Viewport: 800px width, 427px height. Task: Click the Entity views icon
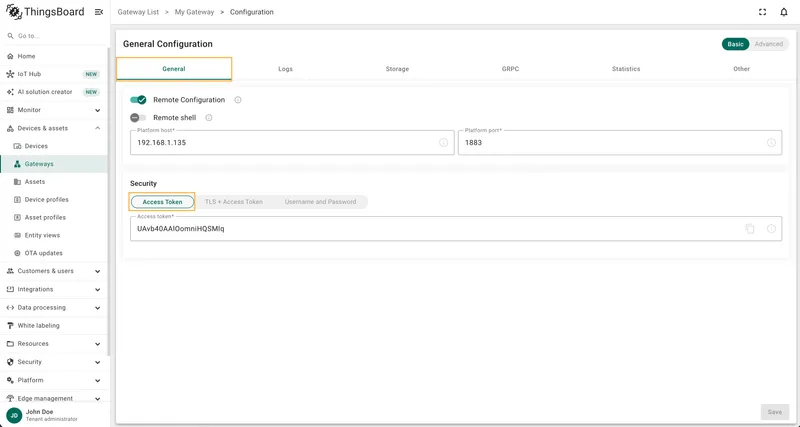click(x=17, y=236)
